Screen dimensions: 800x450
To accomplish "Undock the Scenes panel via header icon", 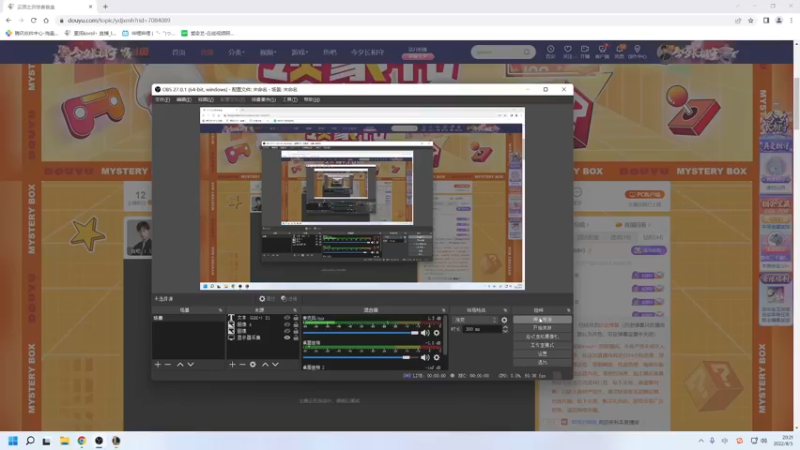I will [x=220, y=310].
